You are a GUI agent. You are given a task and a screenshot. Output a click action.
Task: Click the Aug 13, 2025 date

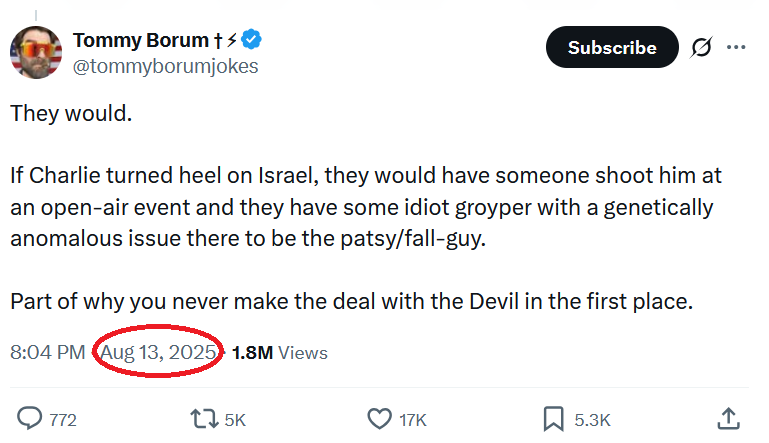[158, 352]
